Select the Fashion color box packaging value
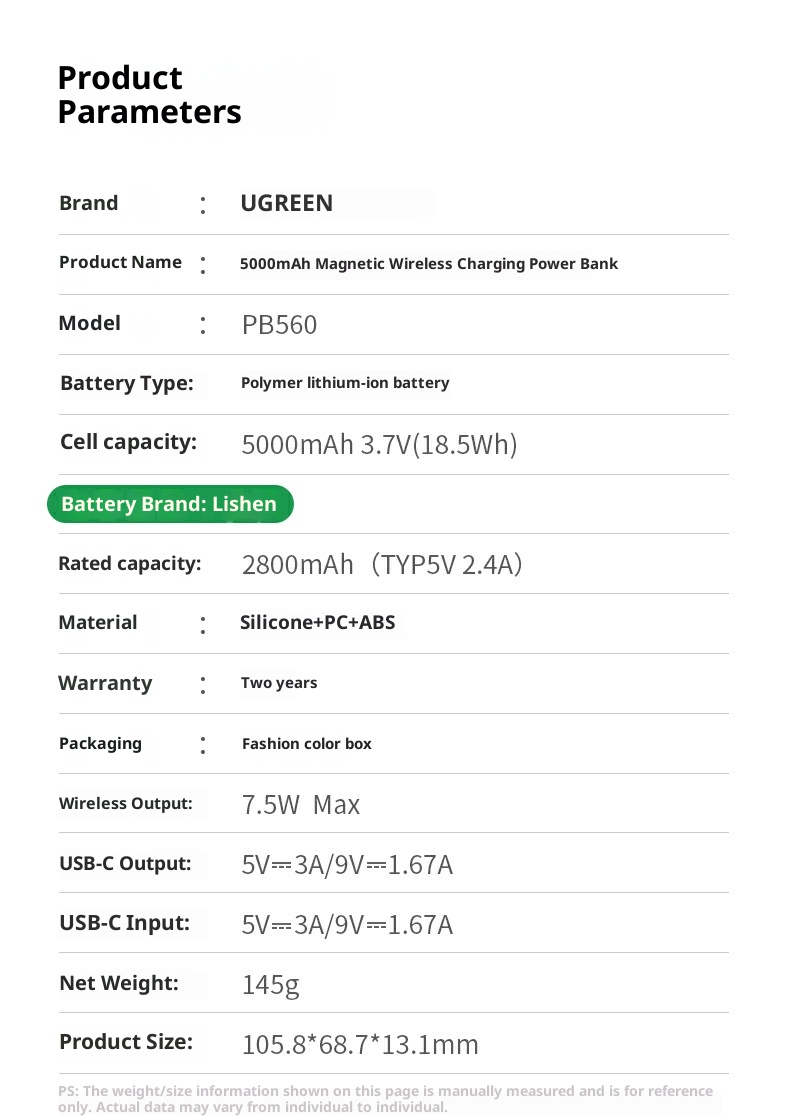Image resolution: width=790 pixels, height=1117 pixels. (306, 744)
